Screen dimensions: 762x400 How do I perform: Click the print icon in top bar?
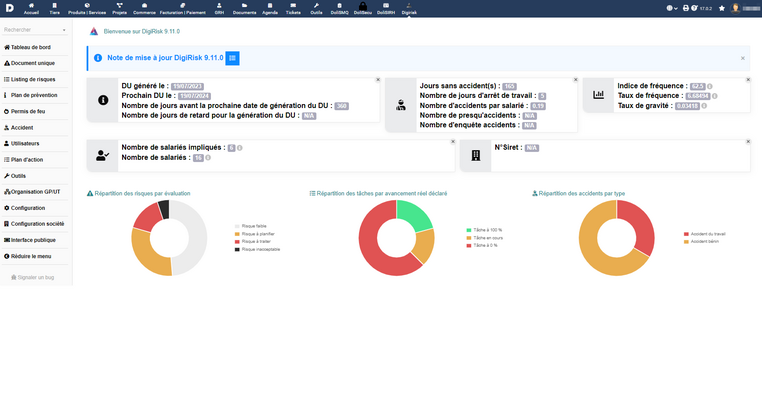point(686,8)
